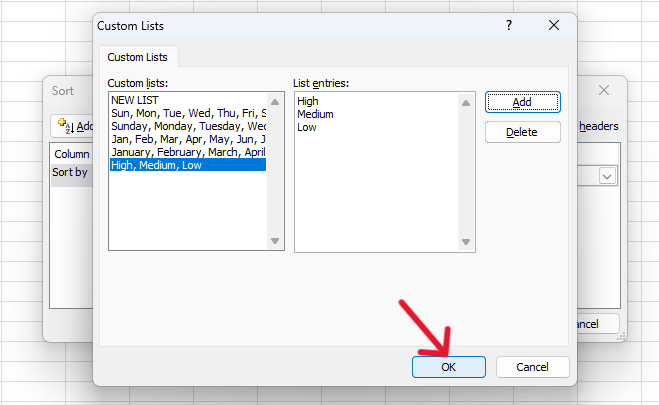659x405 pixels.
Task: Confirm with the OK button
Action: [x=448, y=367]
